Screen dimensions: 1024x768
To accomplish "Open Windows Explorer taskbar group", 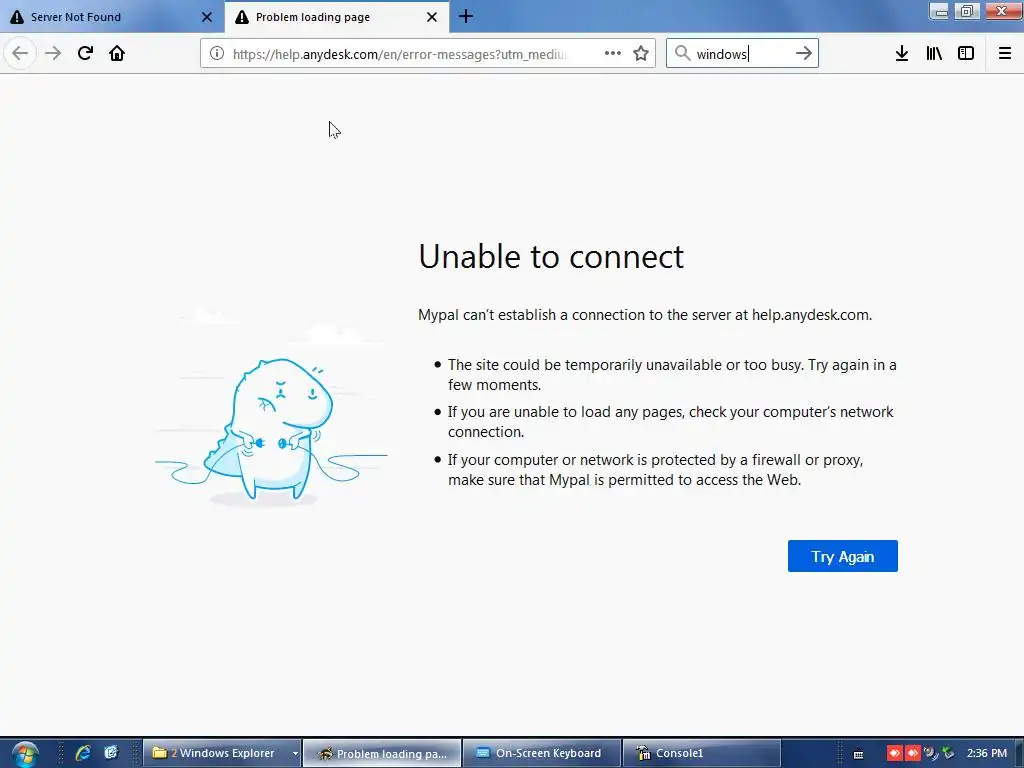I will coord(216,753).
